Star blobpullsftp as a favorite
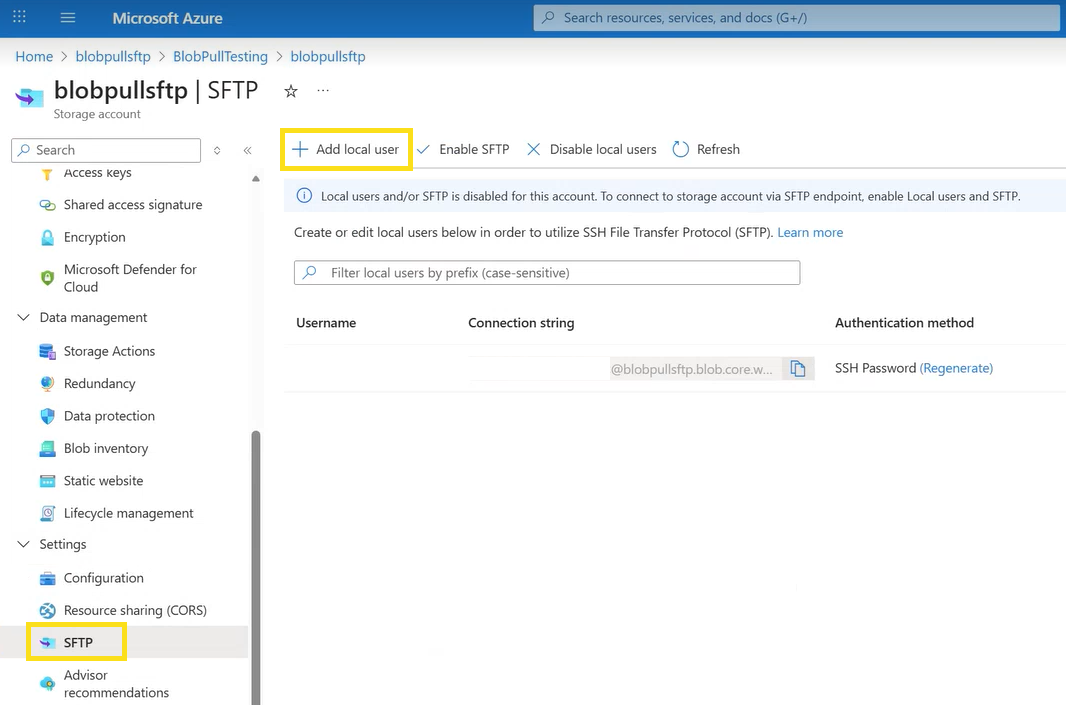The height and width of the screenshot is (705, 1066). tap(290, 90)
